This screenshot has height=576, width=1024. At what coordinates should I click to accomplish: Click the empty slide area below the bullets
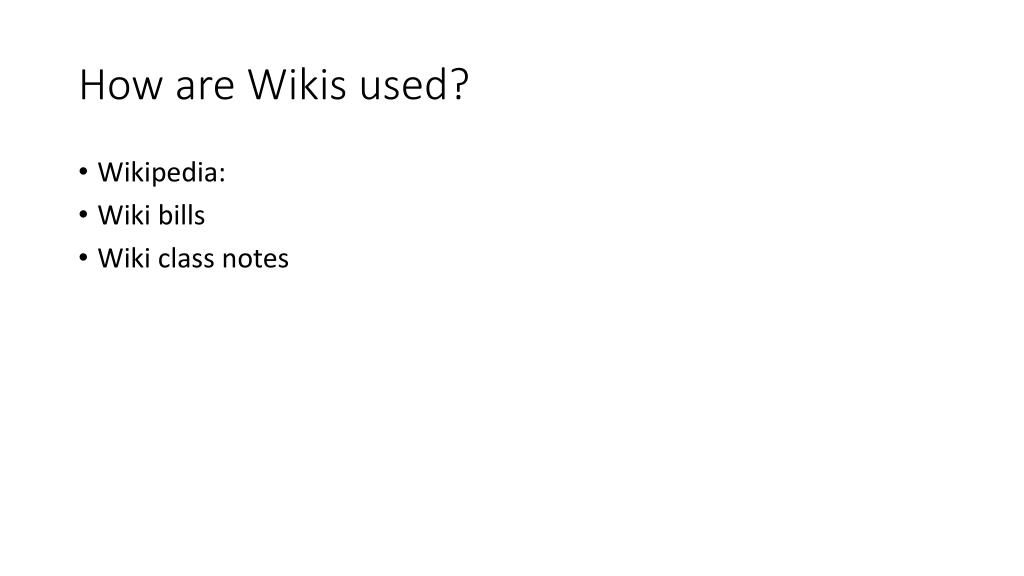tap(512, 418)
